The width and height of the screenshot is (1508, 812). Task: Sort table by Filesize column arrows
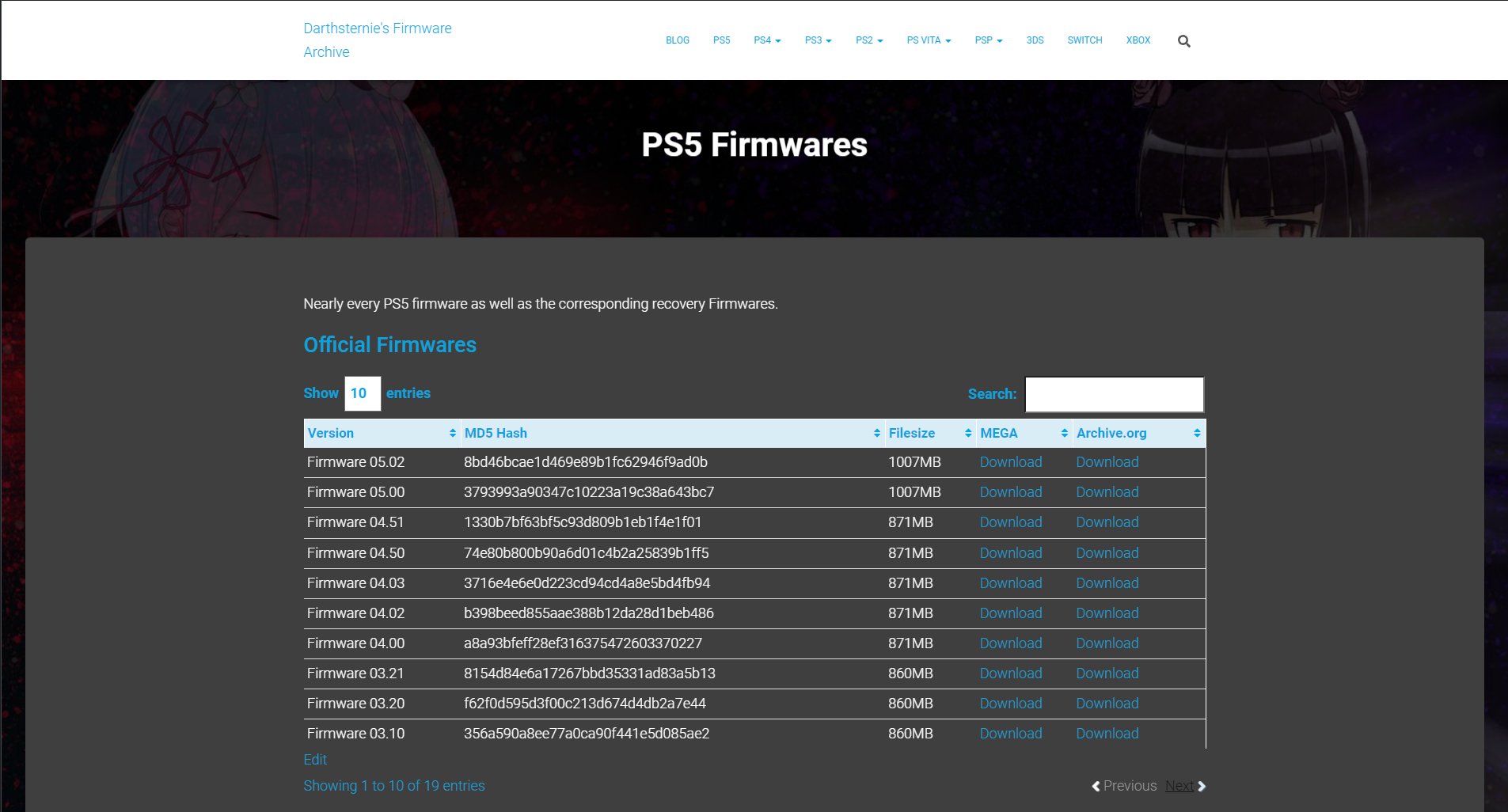tap(968, 433)
